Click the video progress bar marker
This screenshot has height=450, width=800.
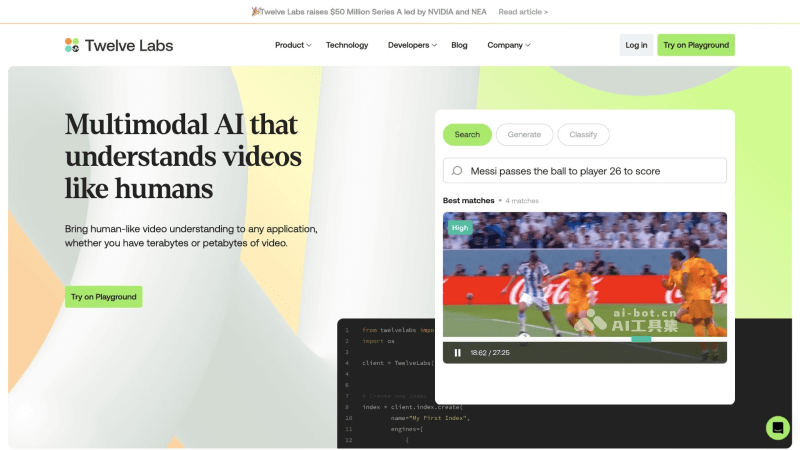(x=641, y=339)
